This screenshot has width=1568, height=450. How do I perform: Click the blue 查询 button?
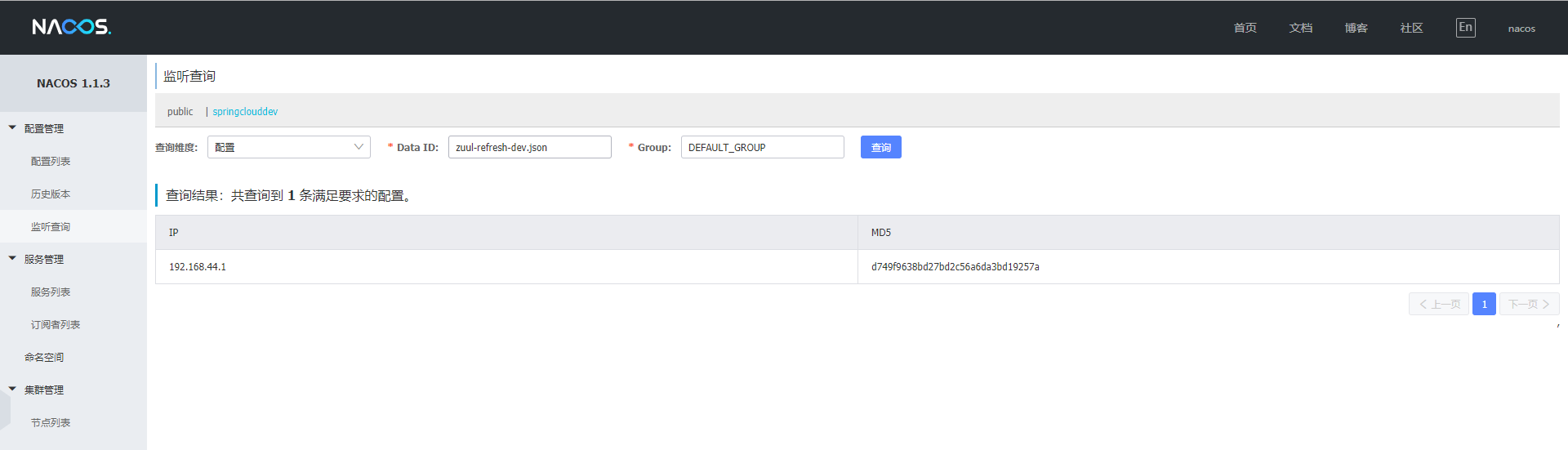(880, 147)
